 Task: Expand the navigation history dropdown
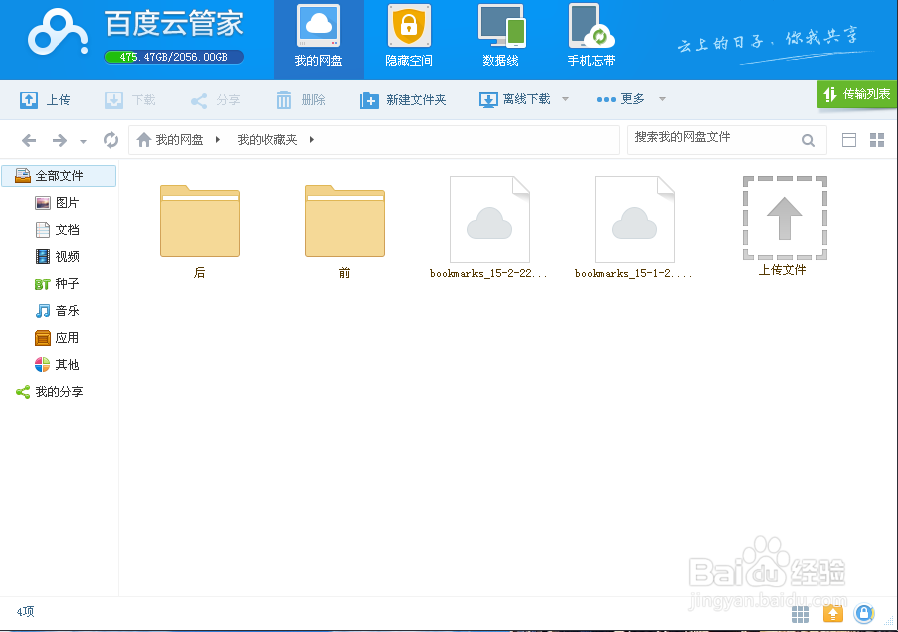(84, 141)
